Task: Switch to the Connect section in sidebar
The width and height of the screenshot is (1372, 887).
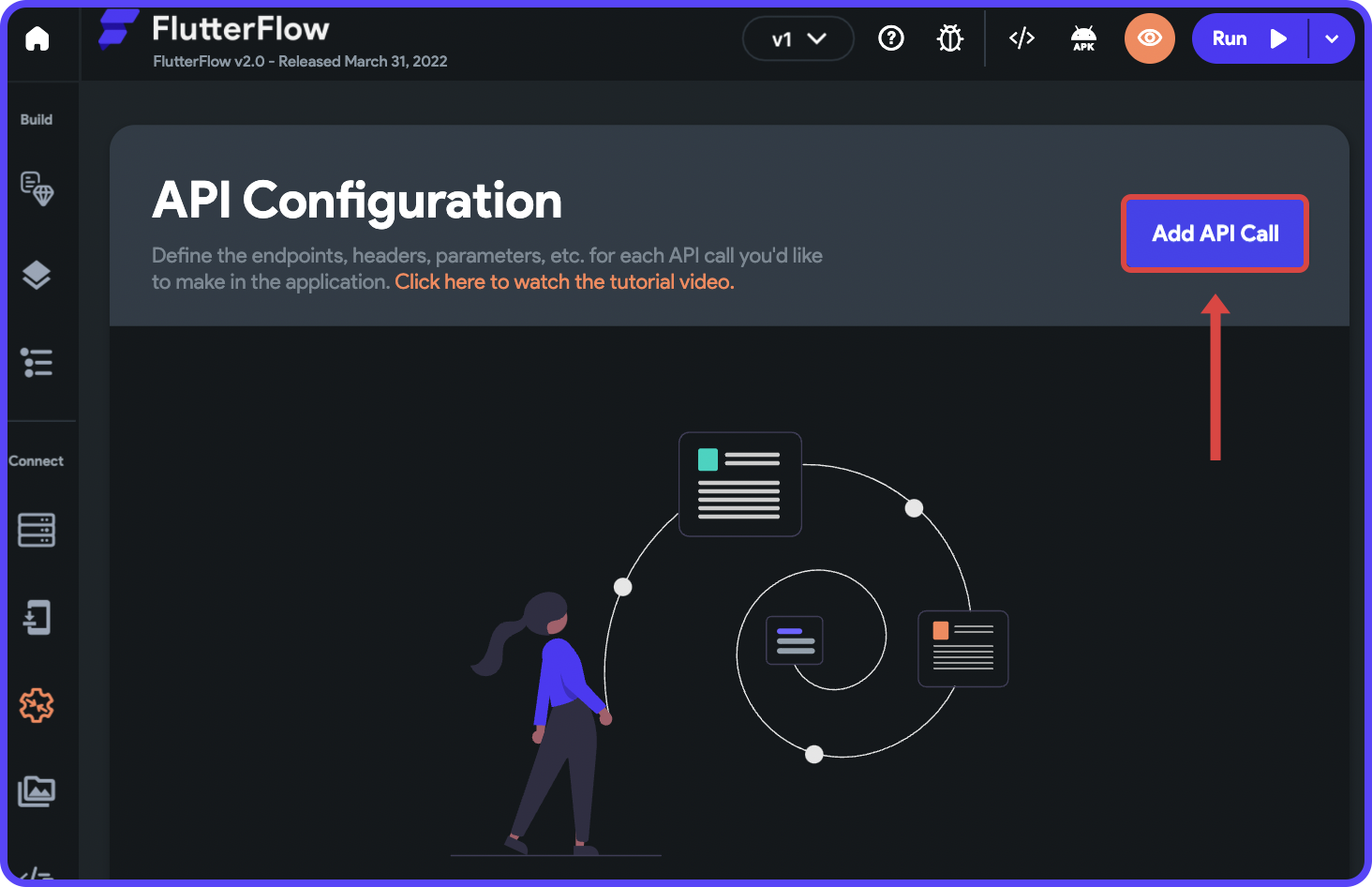Action: click(x=36, y=460)
